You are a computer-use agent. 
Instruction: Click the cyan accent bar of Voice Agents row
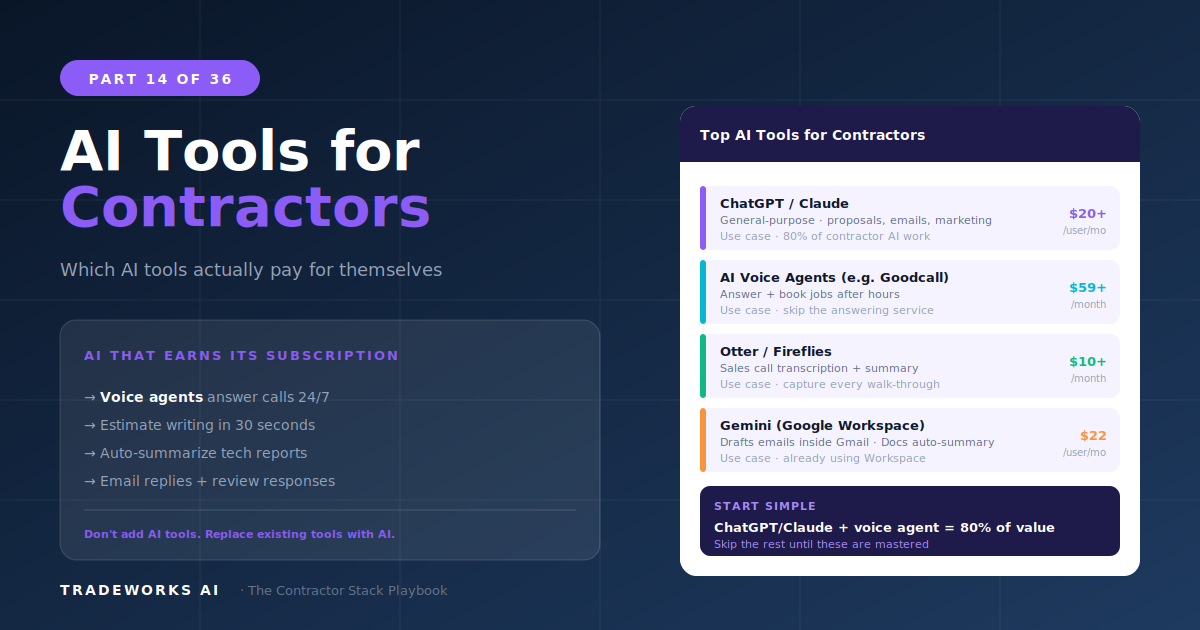(x=703, y=292)
